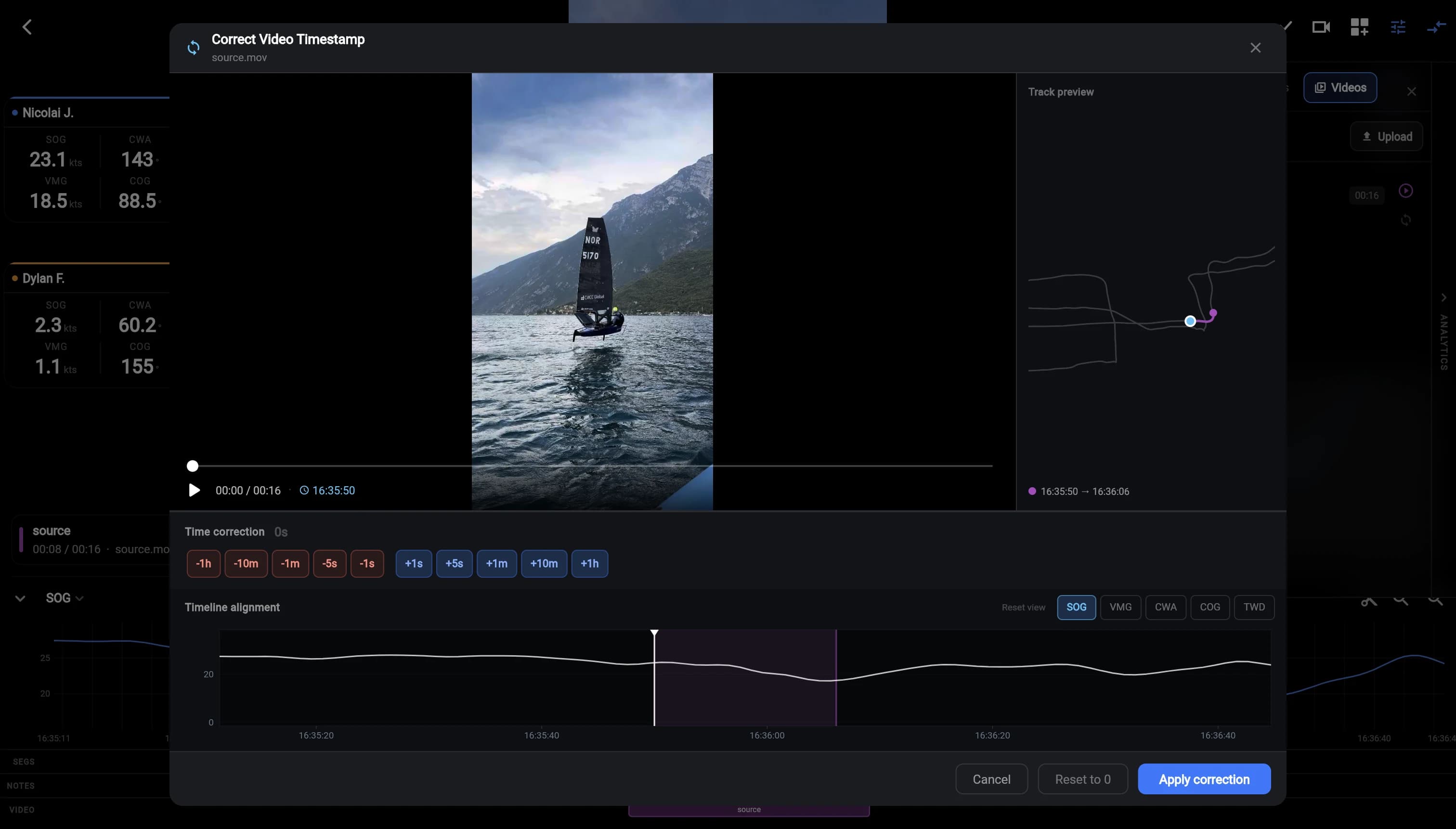The height and width of the screenshot is (829, 1456).
Task: Close the Videos side panel
Action: [x=1411, y=91]
